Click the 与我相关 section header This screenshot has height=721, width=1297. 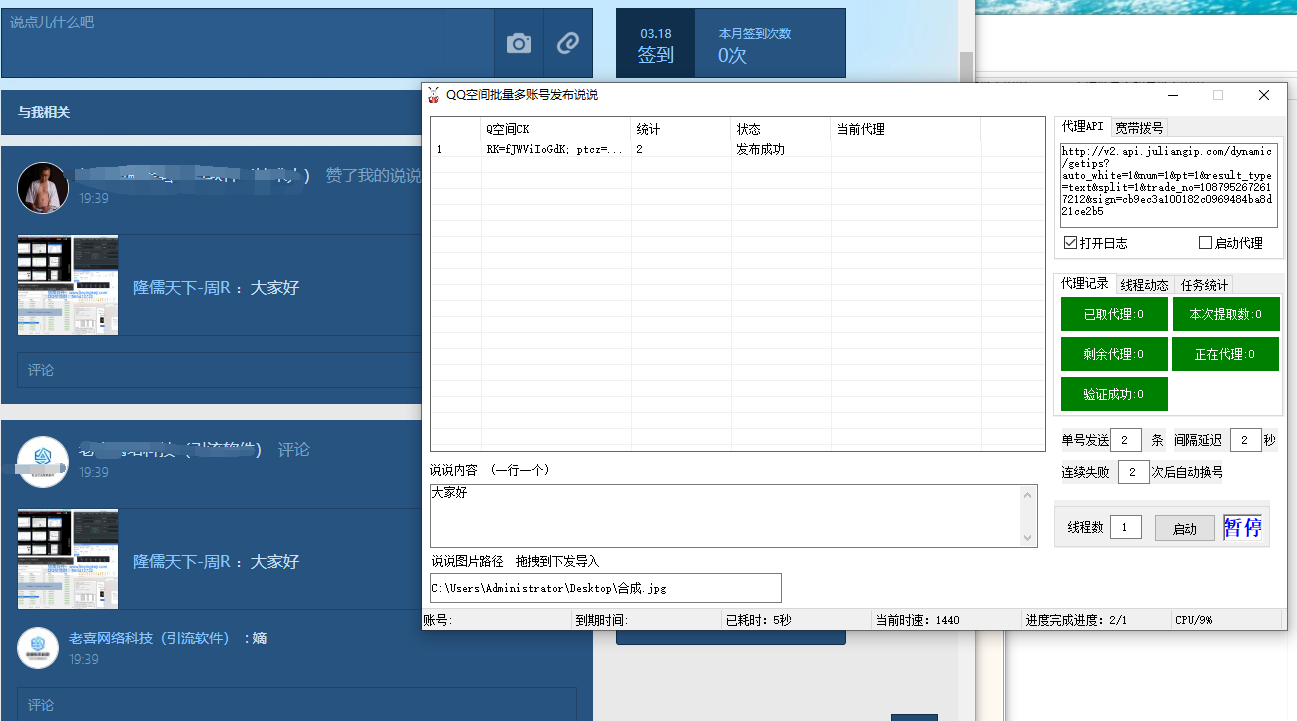[x=44, y=112]
